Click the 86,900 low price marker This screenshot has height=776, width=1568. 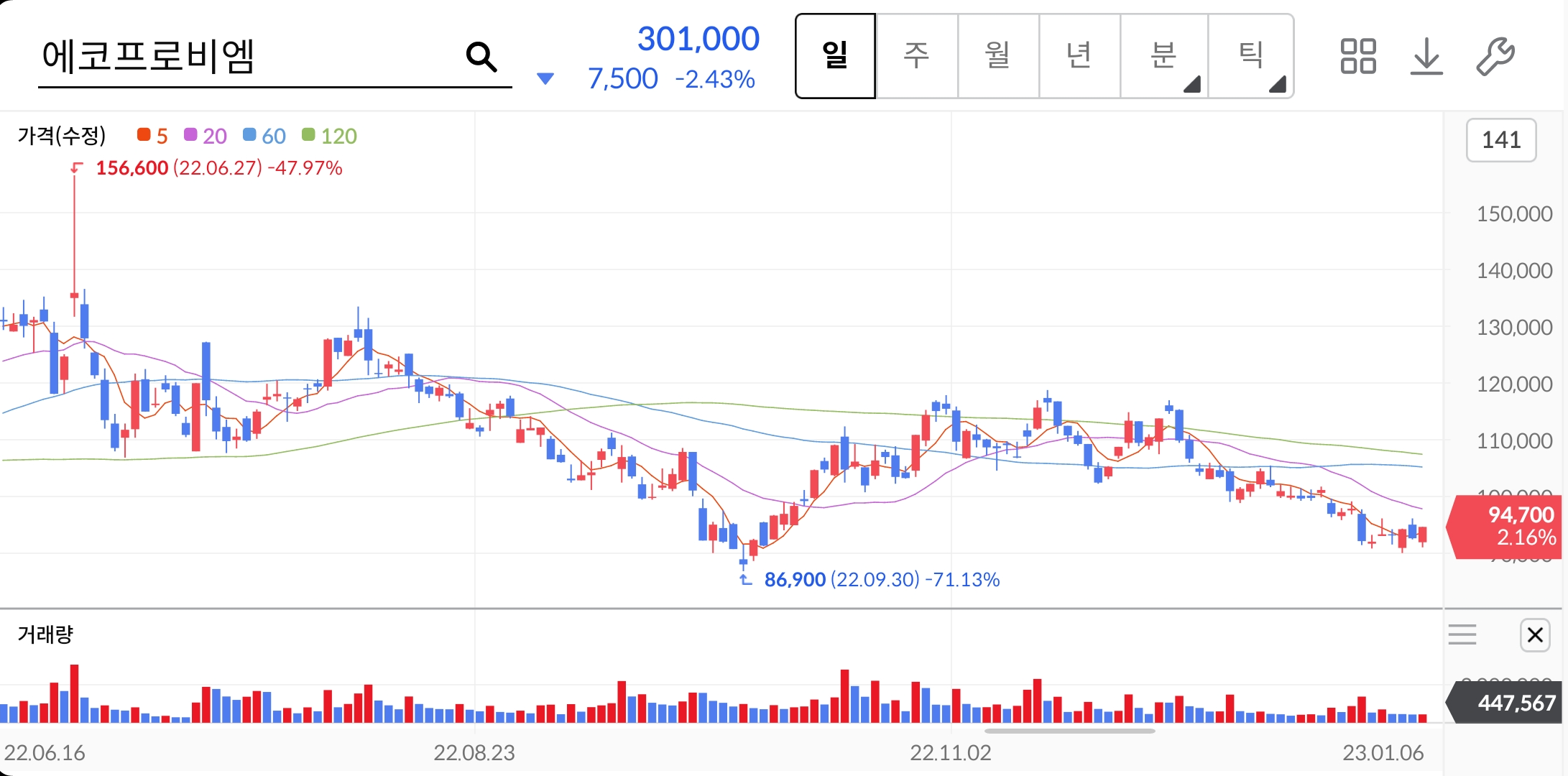(794, 580)
